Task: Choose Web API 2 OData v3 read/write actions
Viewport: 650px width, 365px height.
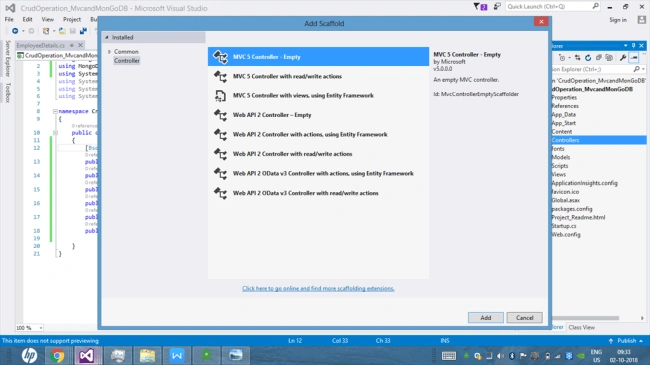Action: (x=318, y=193)
